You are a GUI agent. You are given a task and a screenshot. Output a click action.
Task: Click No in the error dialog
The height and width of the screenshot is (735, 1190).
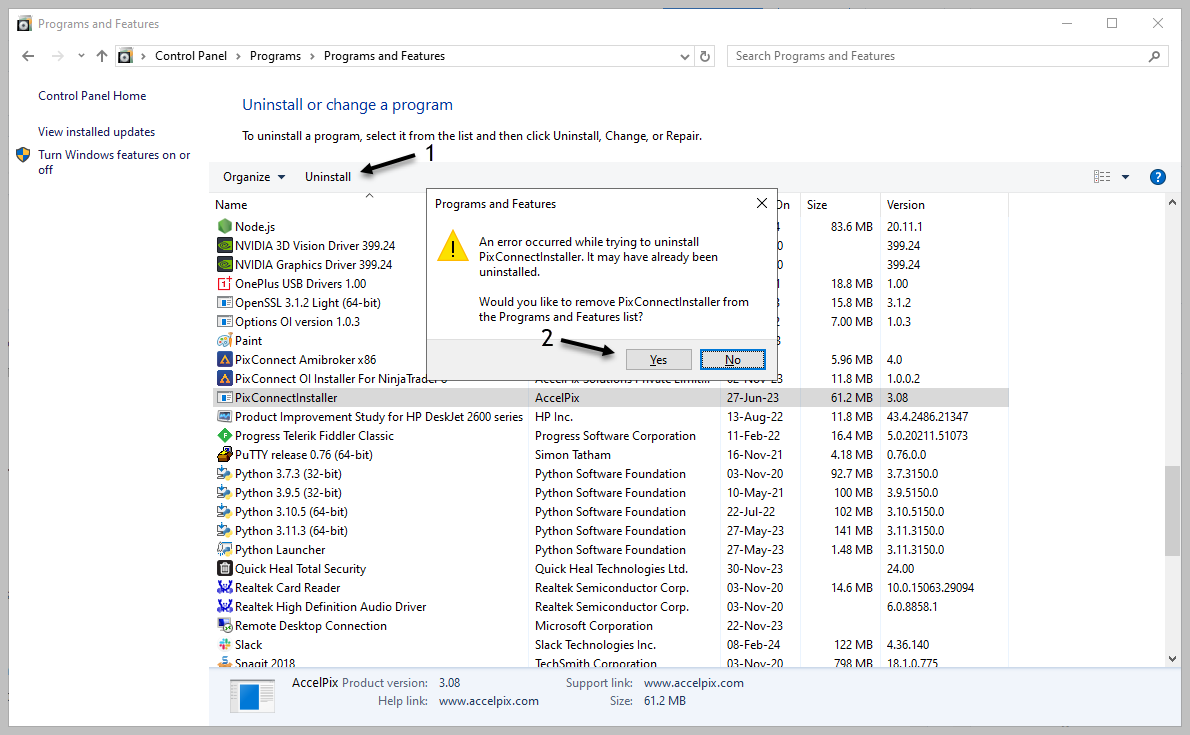(732, 360)
